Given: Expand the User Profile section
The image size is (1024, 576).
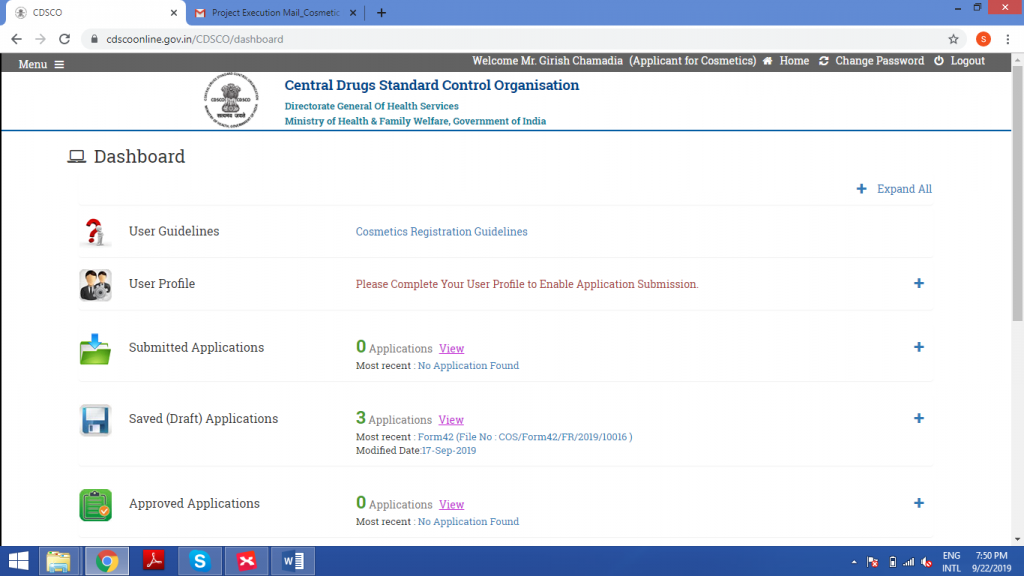Looking at the screenshot, I should coord(919,283).
